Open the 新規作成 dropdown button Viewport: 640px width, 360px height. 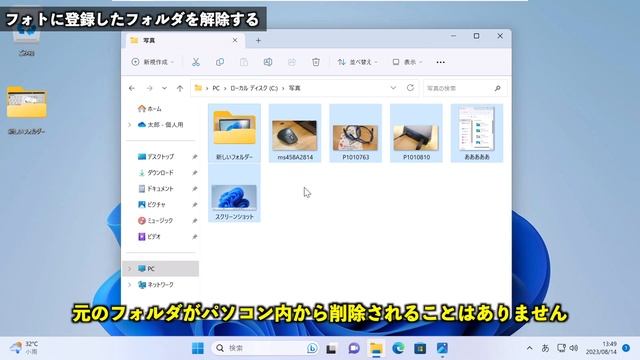click(153, 62)
